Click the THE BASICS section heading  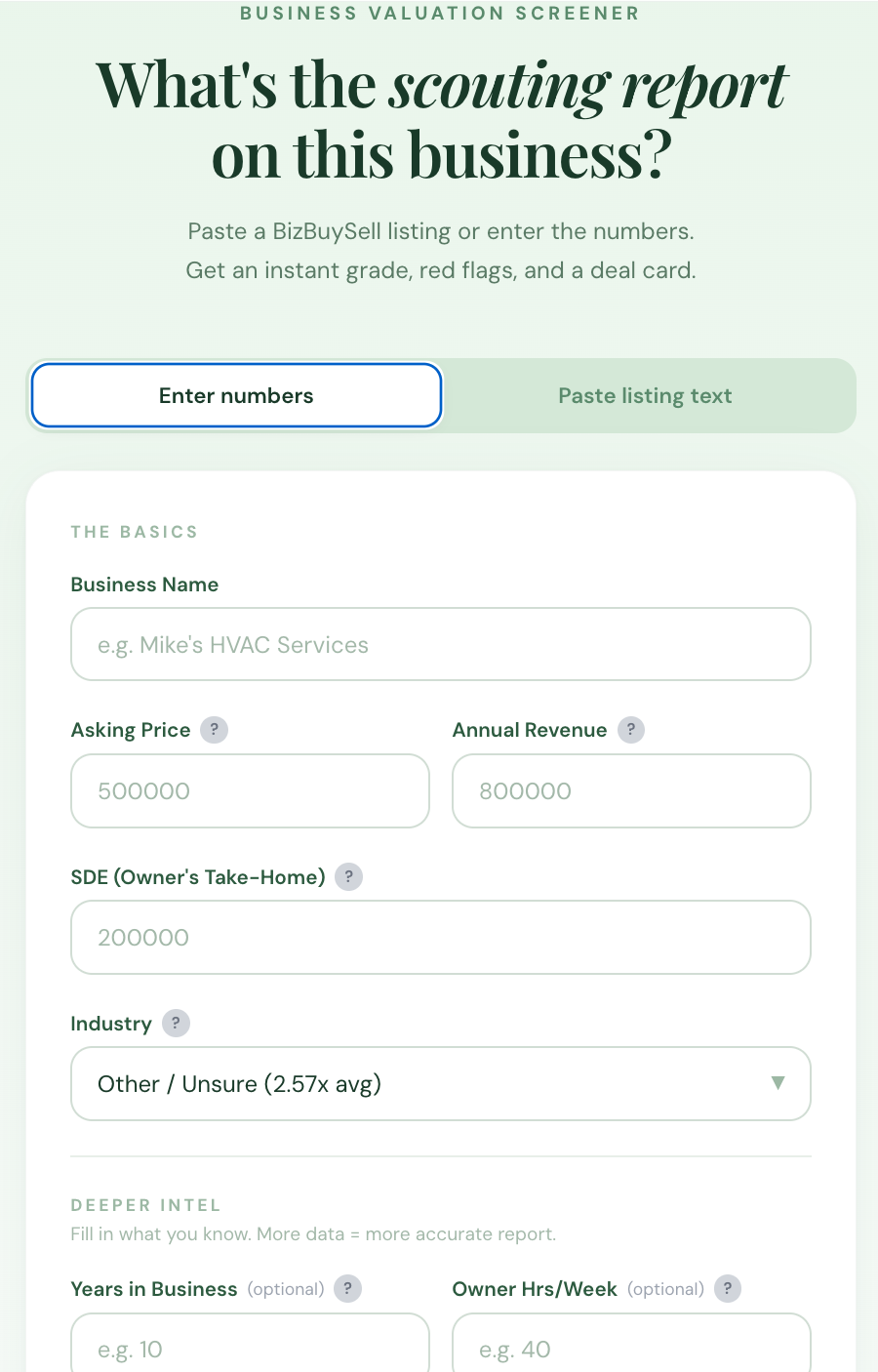tap(135, 532)
